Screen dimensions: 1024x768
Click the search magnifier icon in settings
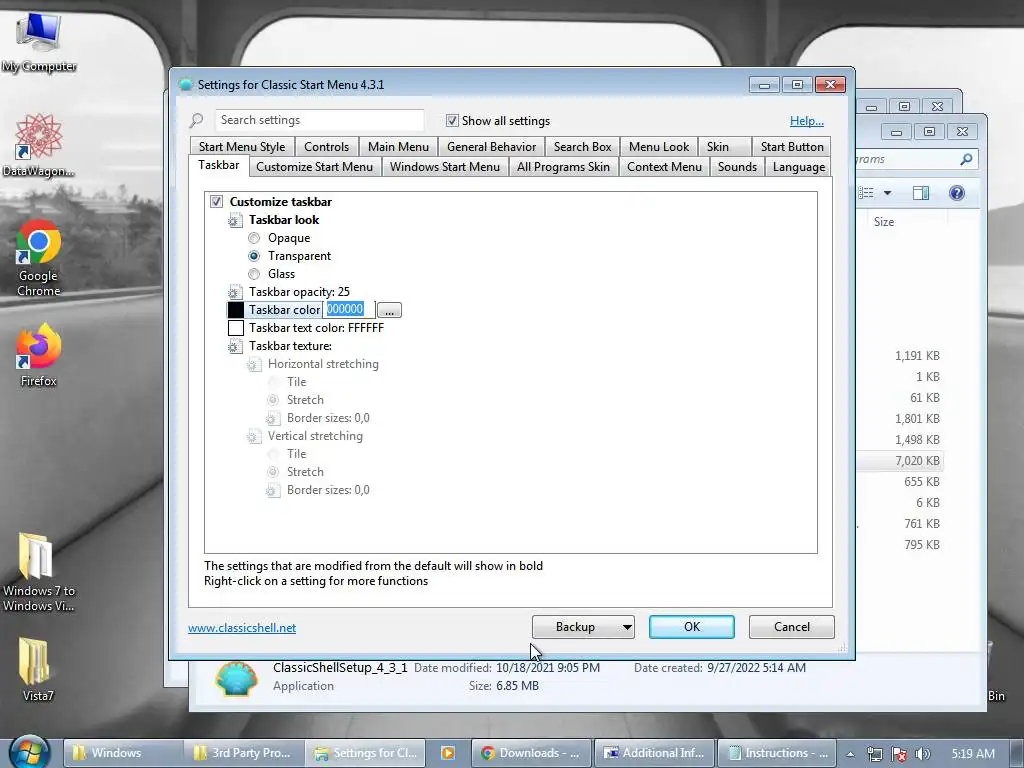coord(196,120)
